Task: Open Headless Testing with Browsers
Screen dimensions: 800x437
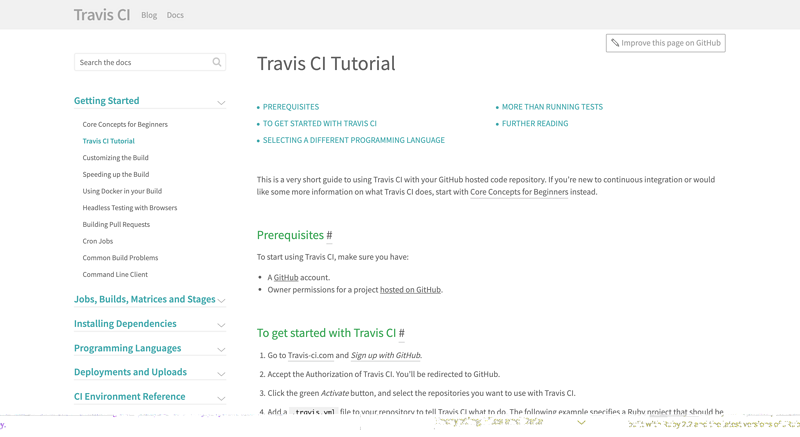Action: tap(130, 208)
